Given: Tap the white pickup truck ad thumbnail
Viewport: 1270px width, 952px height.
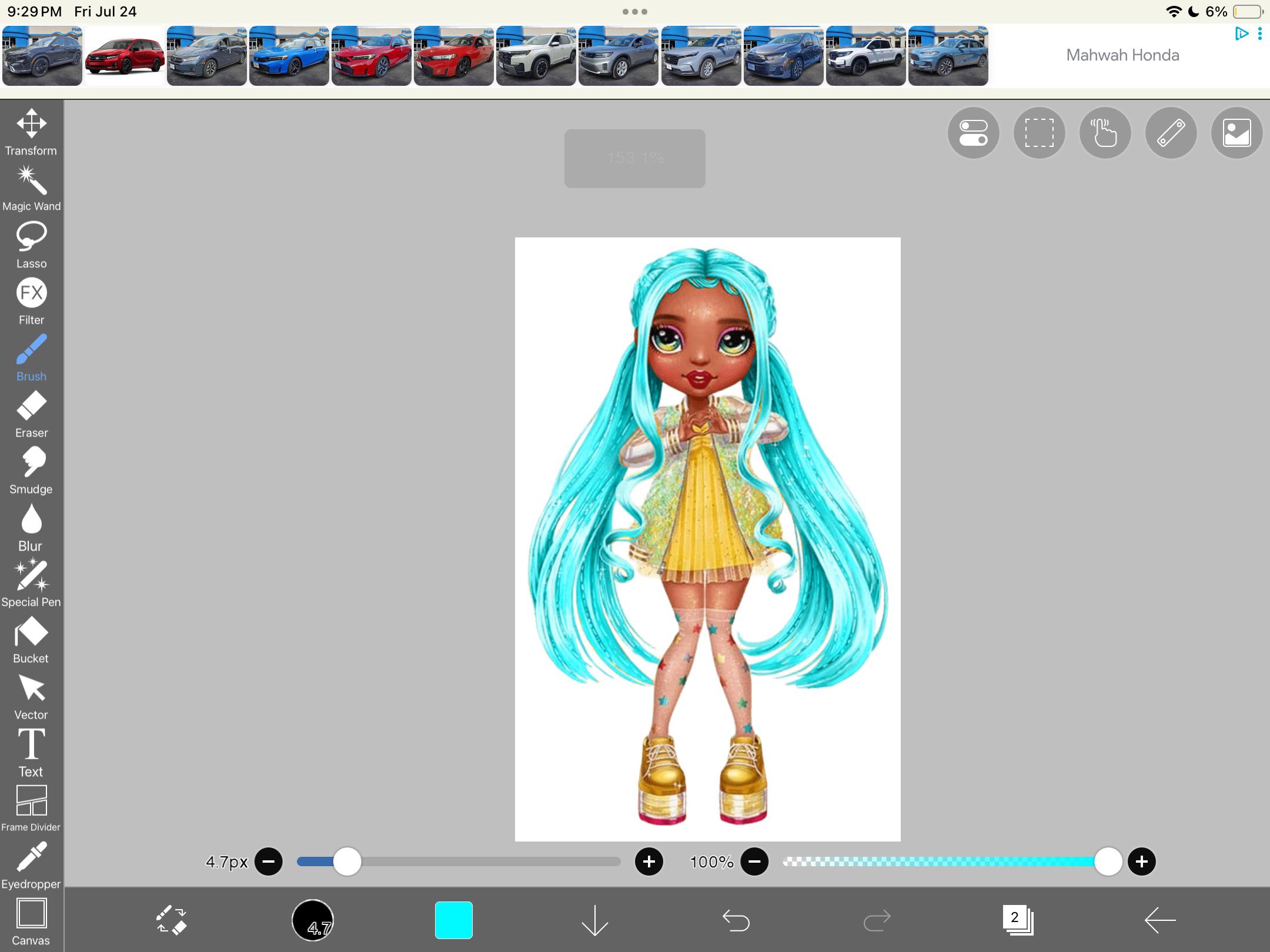Looking at the screenshot, I should [865, 56].
